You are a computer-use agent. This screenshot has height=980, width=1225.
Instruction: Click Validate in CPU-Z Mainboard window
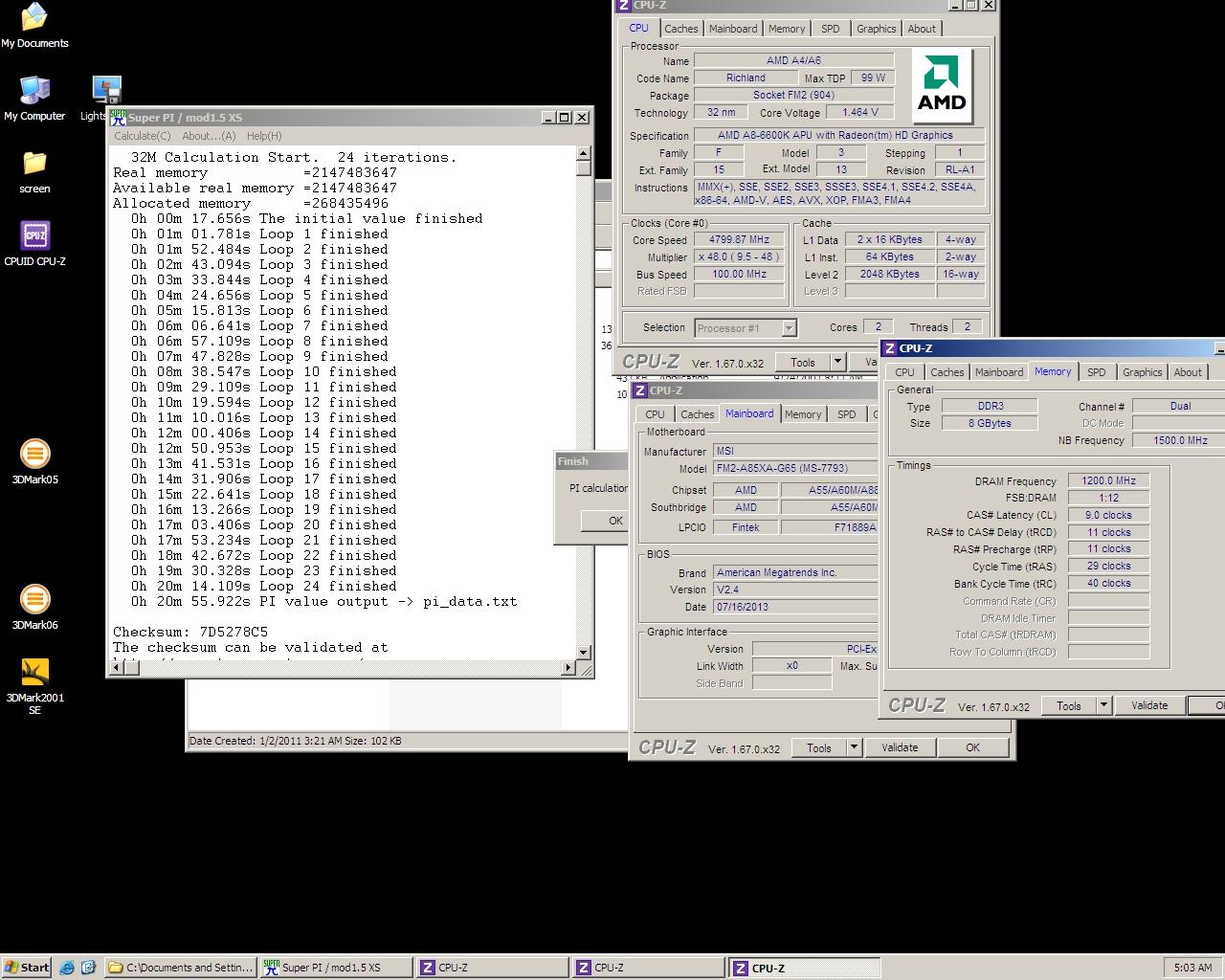pos(900,748)
